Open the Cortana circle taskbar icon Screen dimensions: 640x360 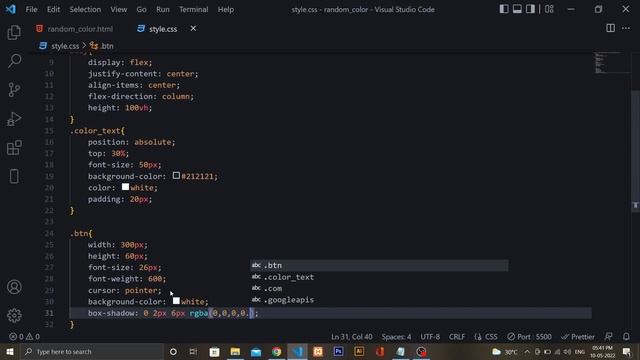click(173, 351)
